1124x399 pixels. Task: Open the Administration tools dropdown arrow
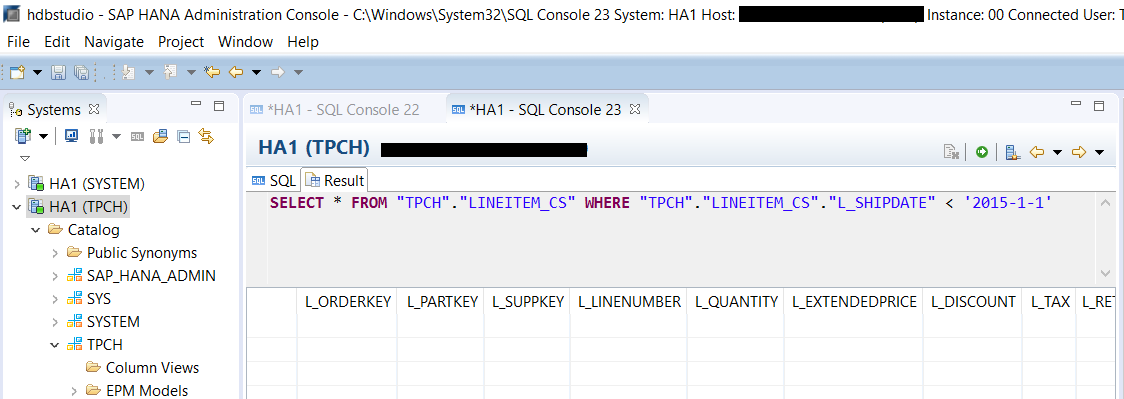116,136
